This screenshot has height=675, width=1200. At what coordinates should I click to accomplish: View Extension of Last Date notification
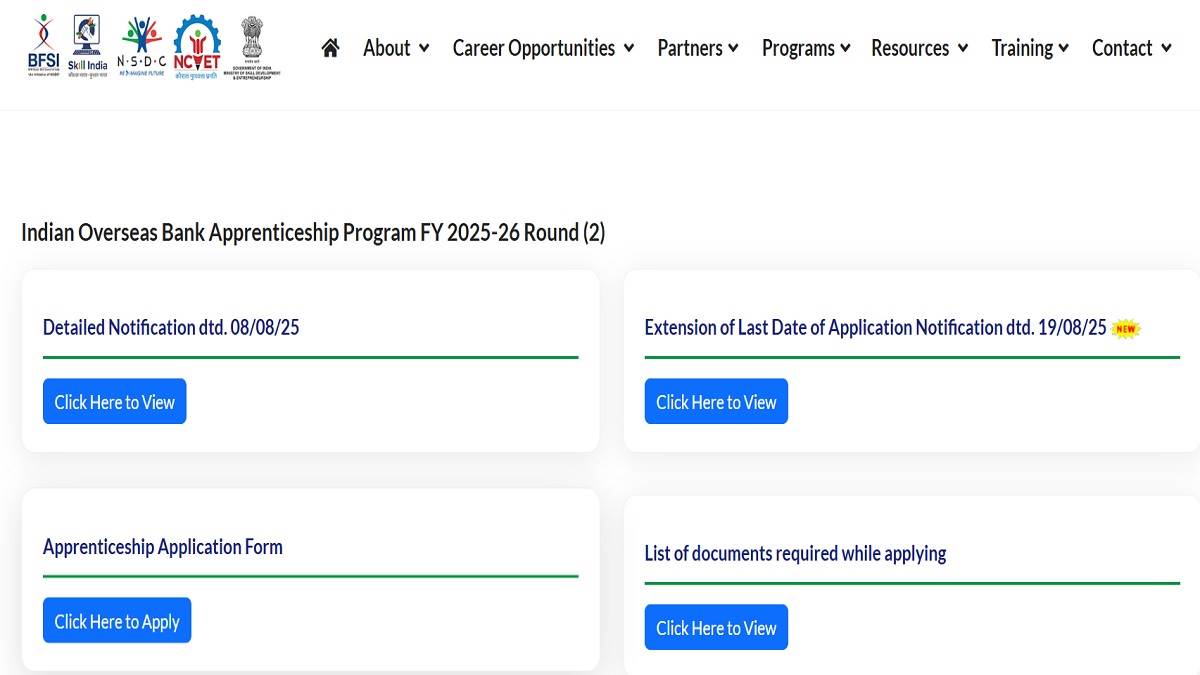click(x=716, y=401)
